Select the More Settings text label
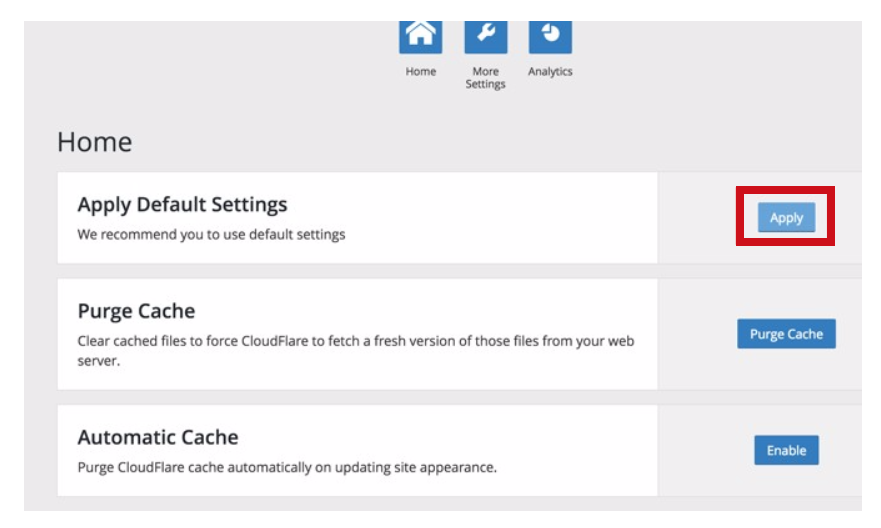The height and width of the screenshot is (528, 881). [x=485, y=78]
